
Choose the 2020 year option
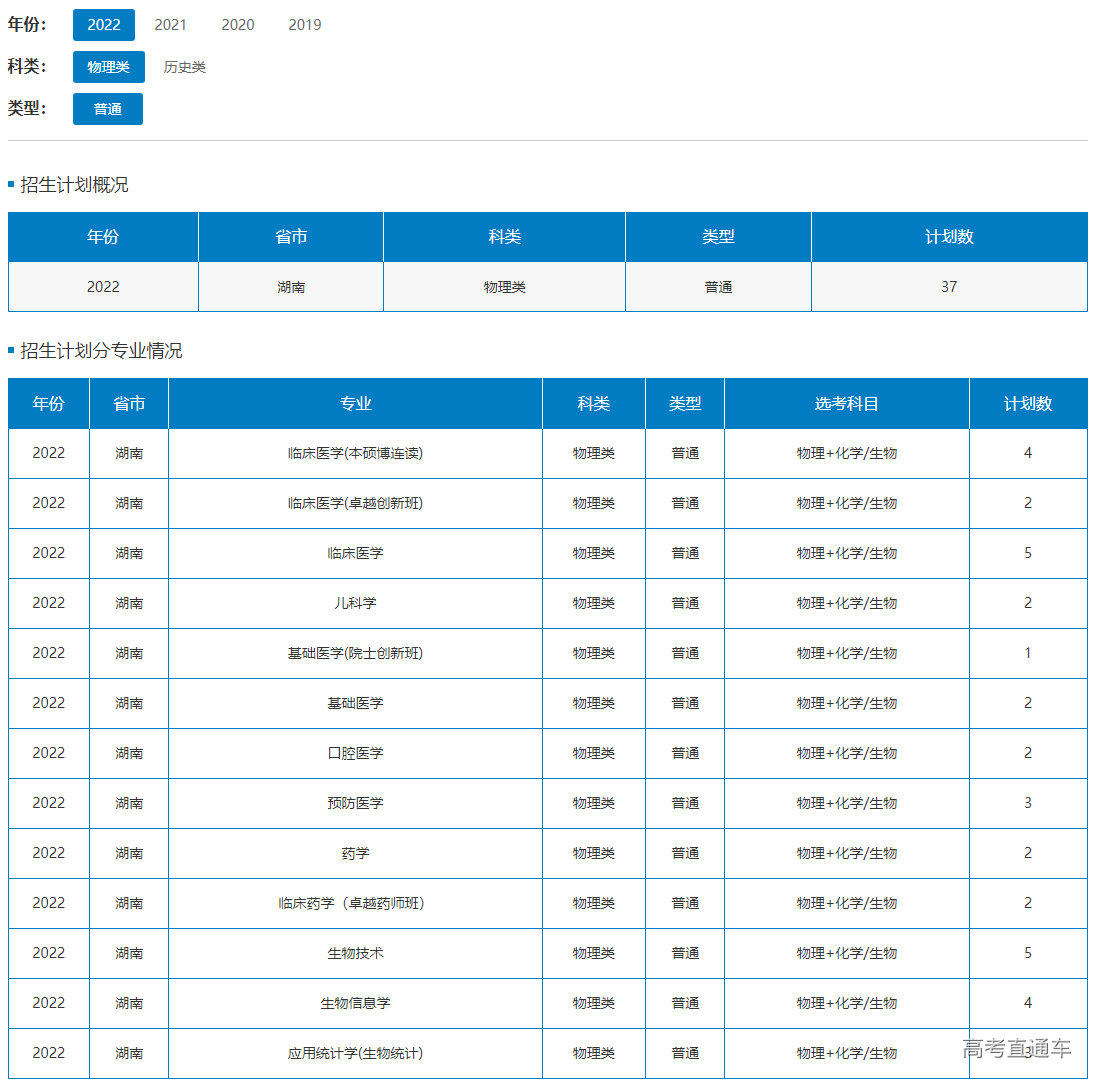click(237, 25)
